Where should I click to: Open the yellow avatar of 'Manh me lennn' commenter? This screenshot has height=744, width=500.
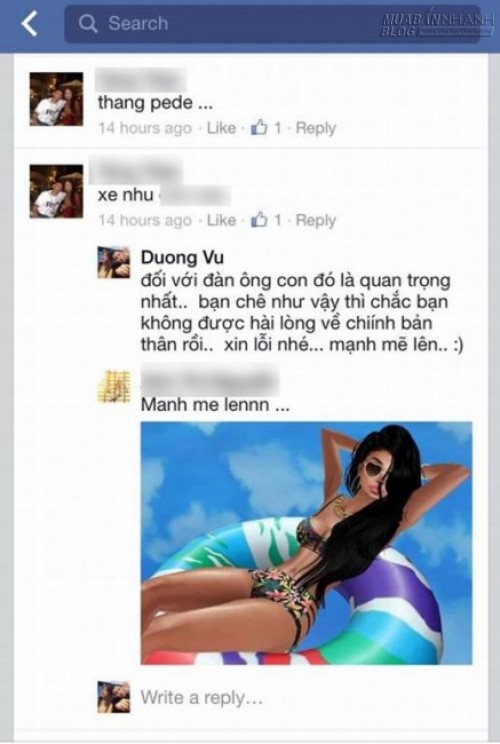point(114,387)
